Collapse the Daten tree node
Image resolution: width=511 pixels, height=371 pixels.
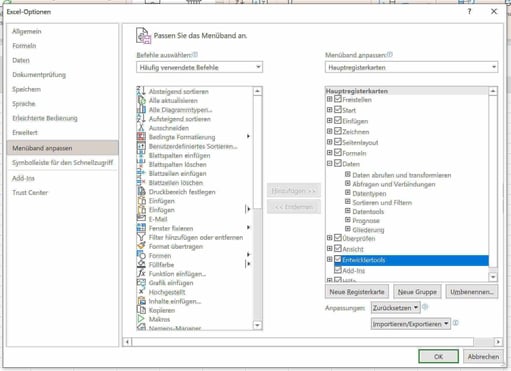[329, 163]
